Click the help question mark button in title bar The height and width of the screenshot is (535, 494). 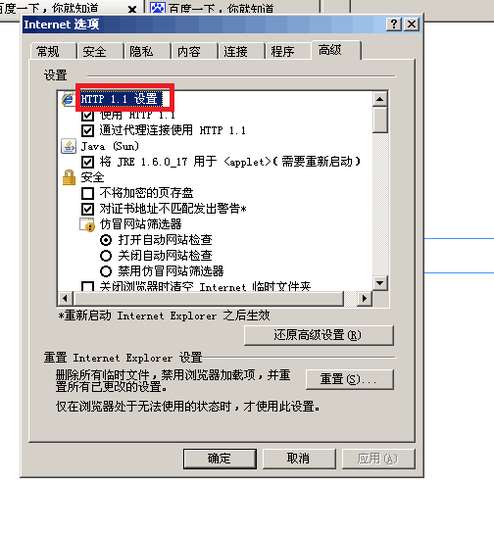pos(394,24)
